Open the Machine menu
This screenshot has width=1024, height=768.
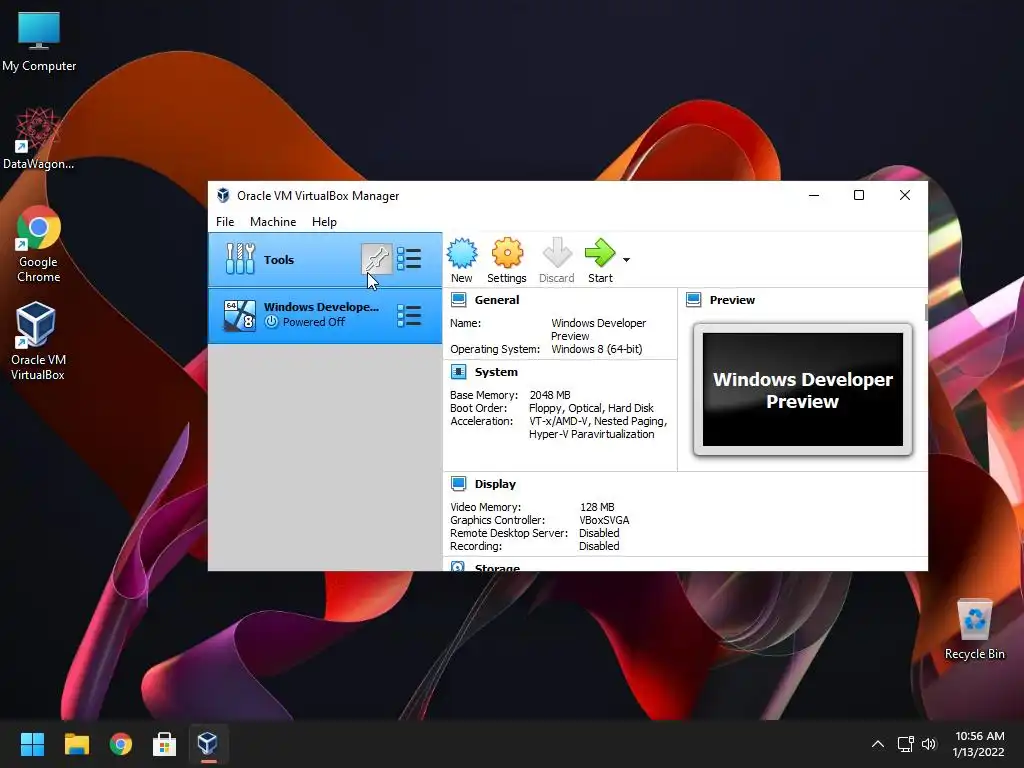tap(273, 222)
